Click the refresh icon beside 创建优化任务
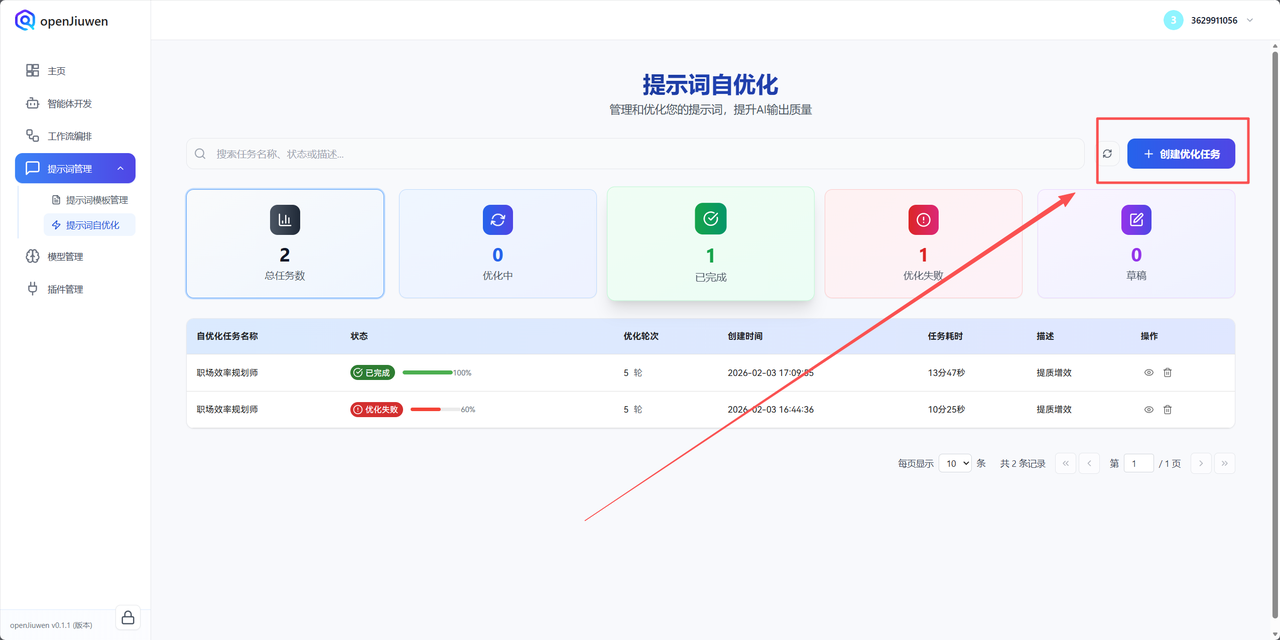Viewport: 1280px width, 640px height. [1107, 154]
